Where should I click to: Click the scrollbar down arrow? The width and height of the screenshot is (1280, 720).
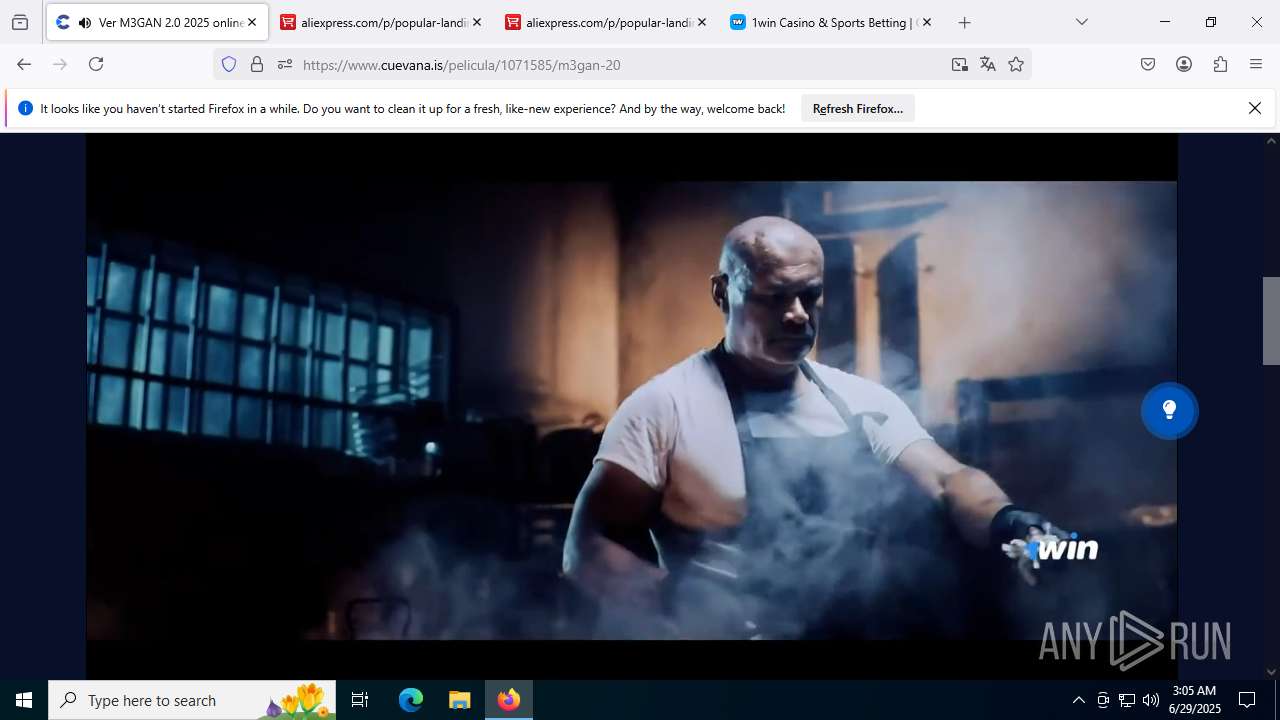click(x=1271, y=672)
